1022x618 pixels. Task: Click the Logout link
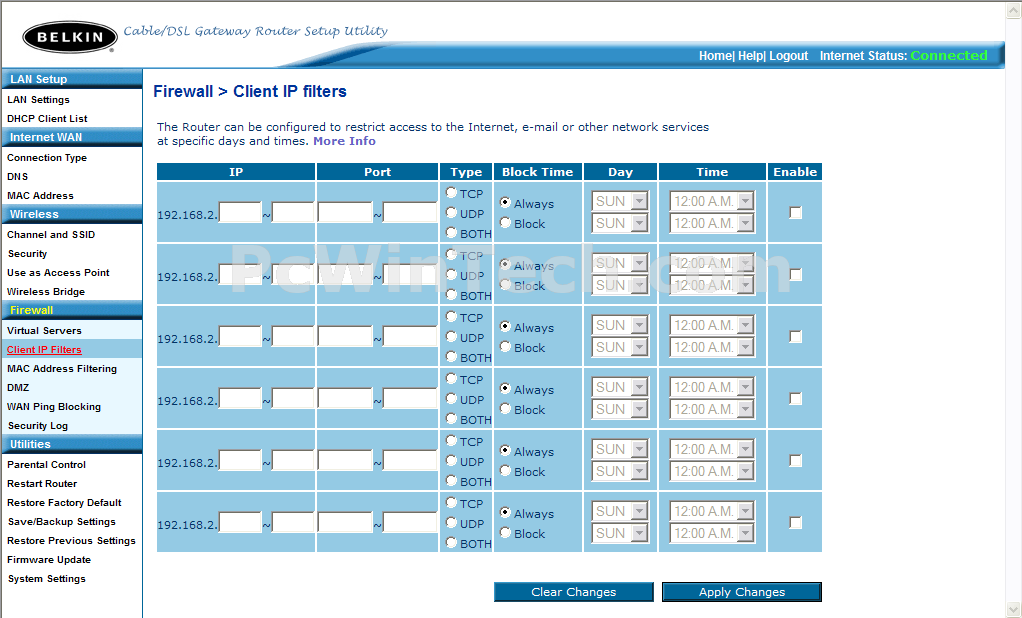point(789,56)
